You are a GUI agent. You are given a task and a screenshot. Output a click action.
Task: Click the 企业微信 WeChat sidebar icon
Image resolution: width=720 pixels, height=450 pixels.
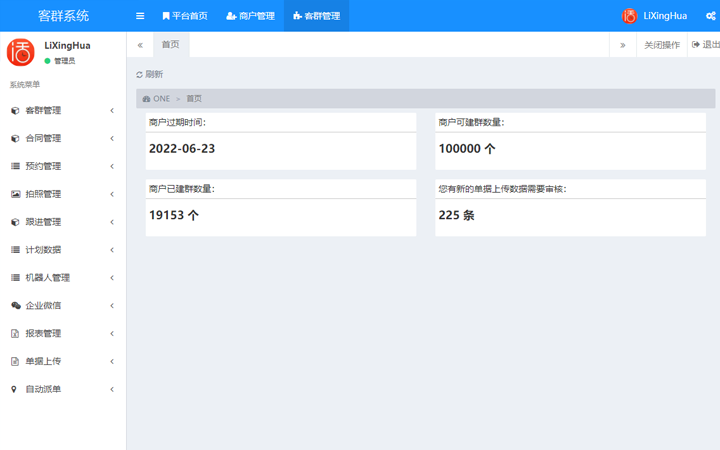pos(15,306)
